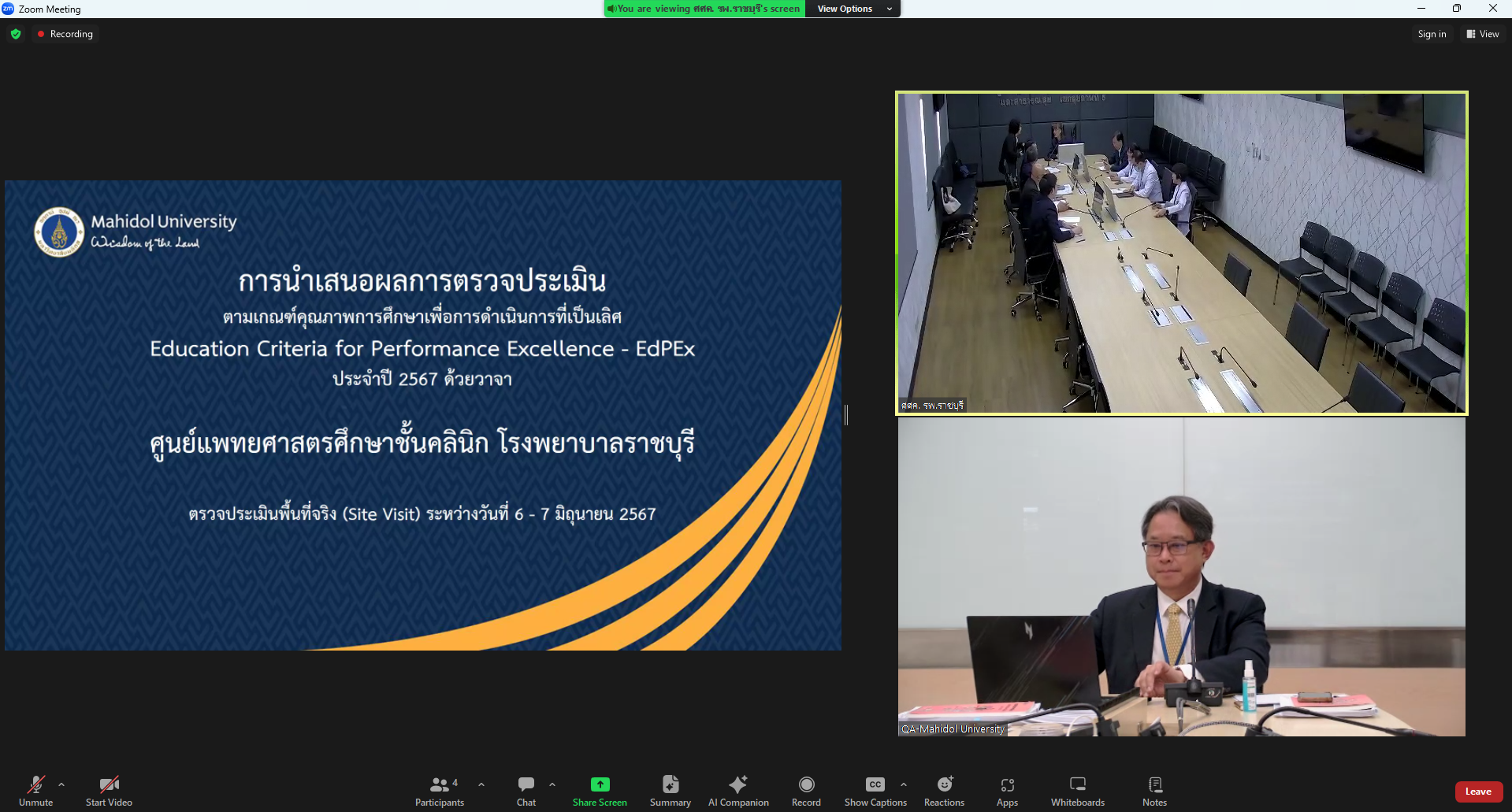
Task: Turn on camera with Start Video
Action: point(109,791)
